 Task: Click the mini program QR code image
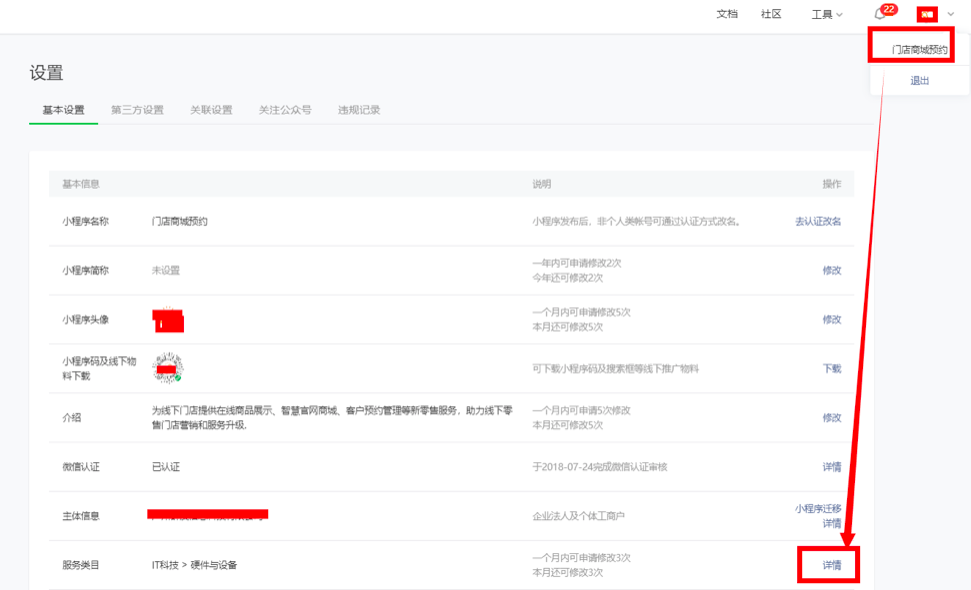(x=168, y=368)
